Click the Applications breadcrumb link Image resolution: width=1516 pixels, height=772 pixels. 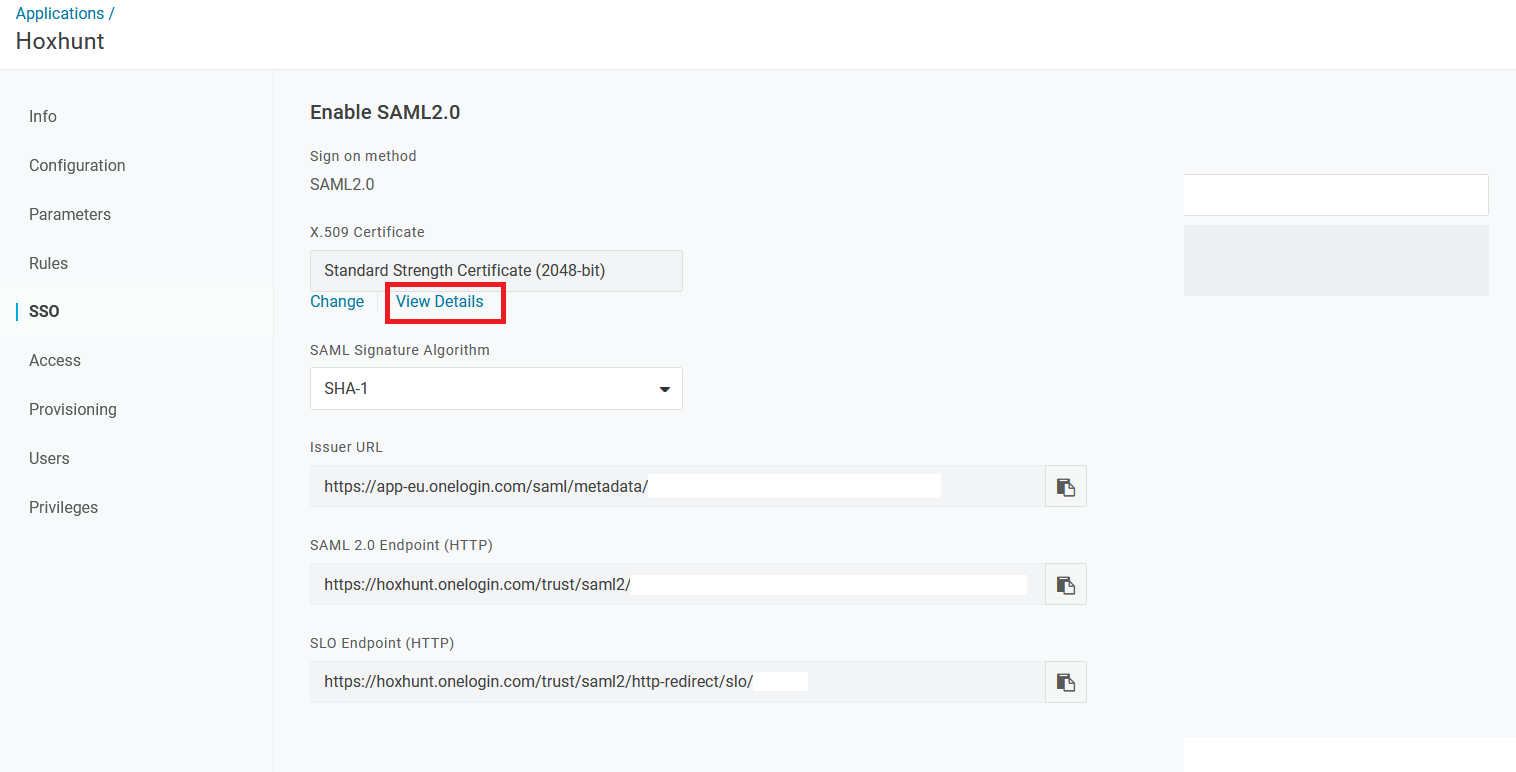click(x=60, y=13)
